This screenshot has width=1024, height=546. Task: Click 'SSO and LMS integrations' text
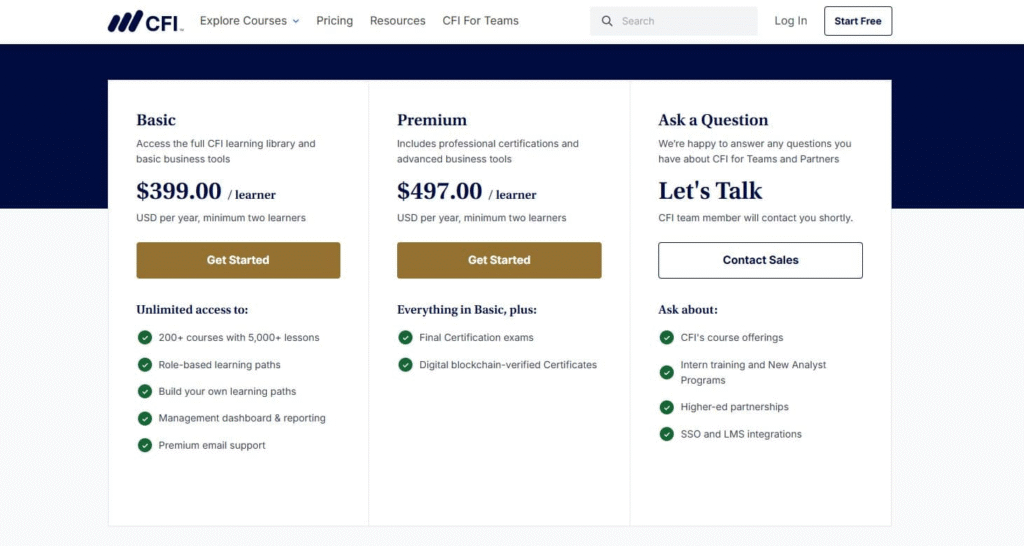pos(741,434)
